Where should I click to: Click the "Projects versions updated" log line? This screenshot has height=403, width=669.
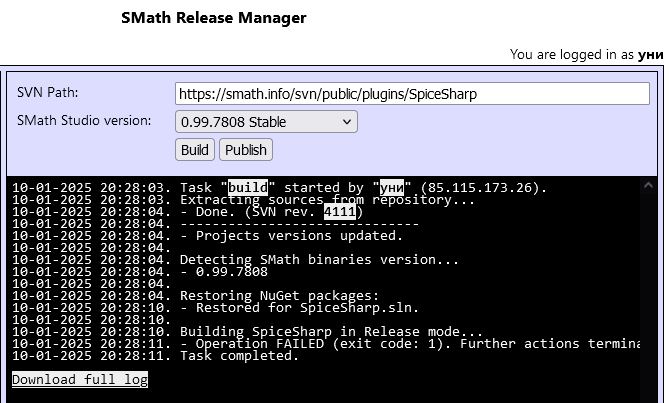pyautogui.click(x=291, y=236)
